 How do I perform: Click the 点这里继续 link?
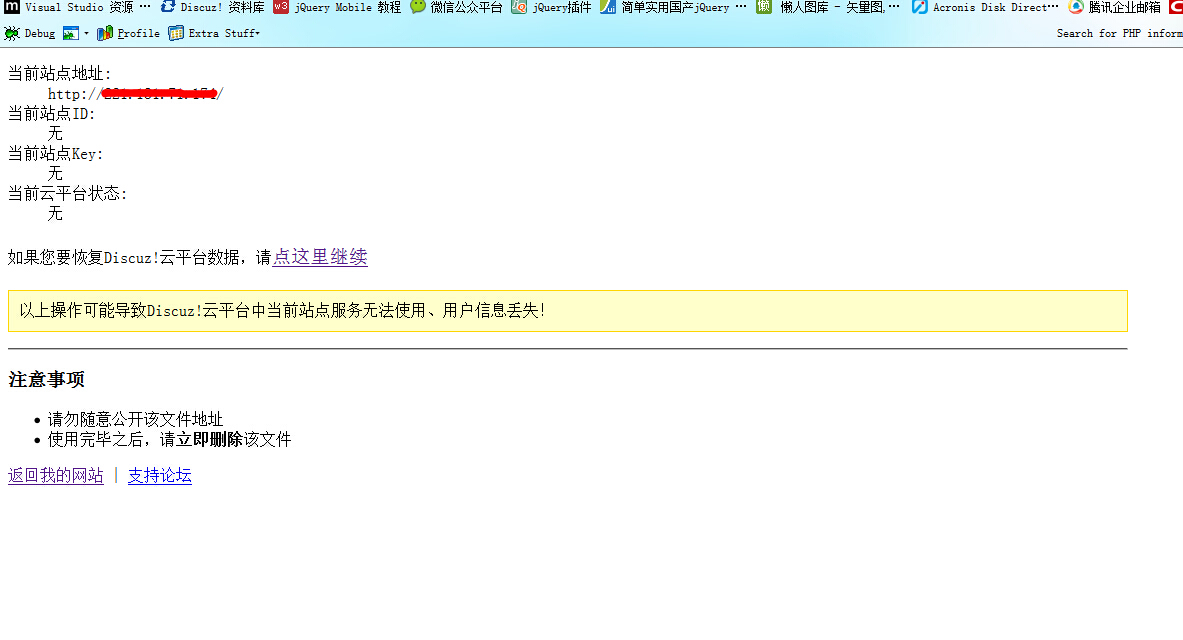[x=320, y=257]
